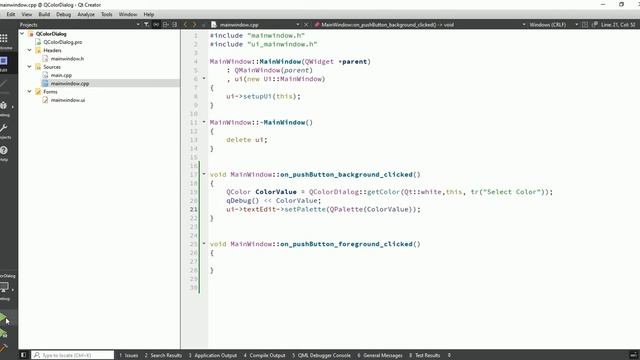Click setPalette on line 21
Viewport: 640px width, 360px height.
click(x=305, y=209)
